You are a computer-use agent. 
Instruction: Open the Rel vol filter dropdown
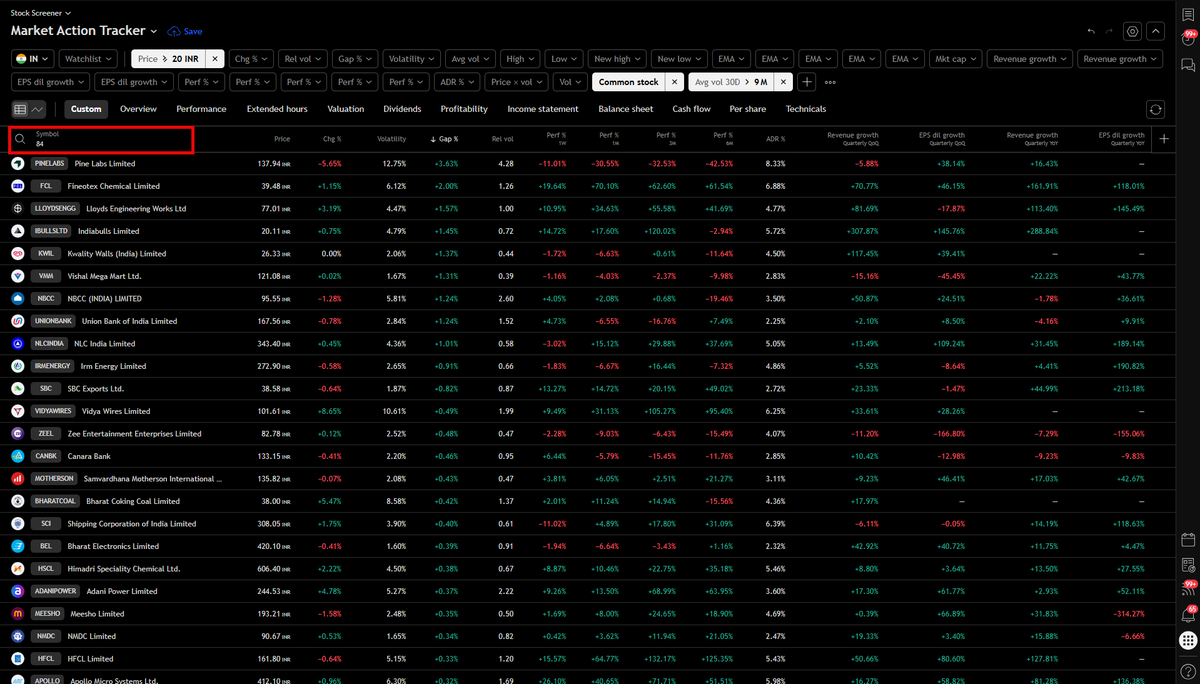pos(301,59)
